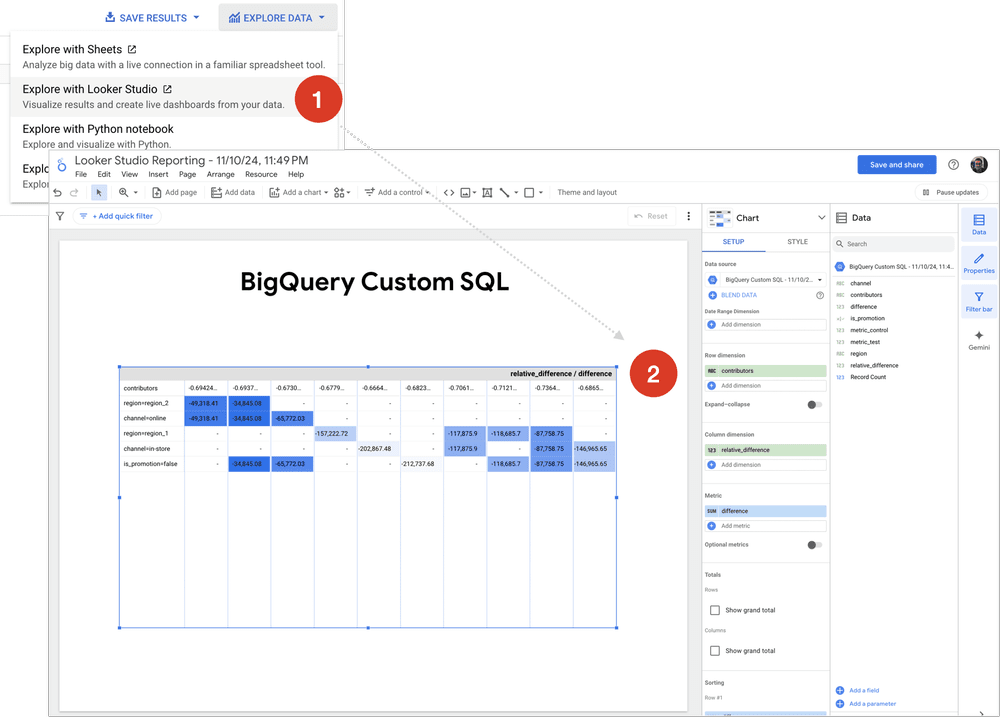1000x717 pixels.
Task: Click Add quick filter
Action: [x=117, y=216]
